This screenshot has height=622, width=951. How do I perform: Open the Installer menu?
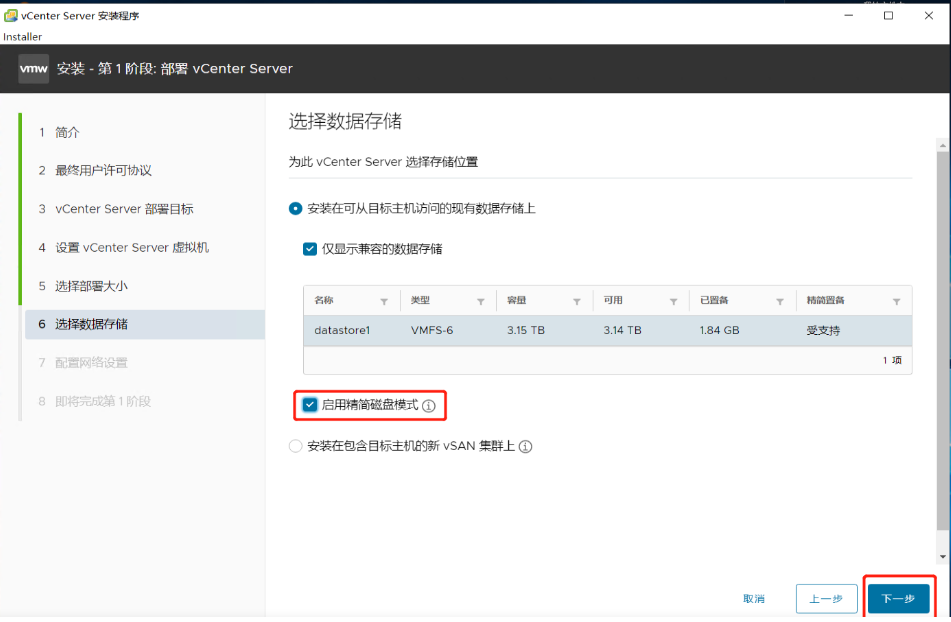coord(22,36)
